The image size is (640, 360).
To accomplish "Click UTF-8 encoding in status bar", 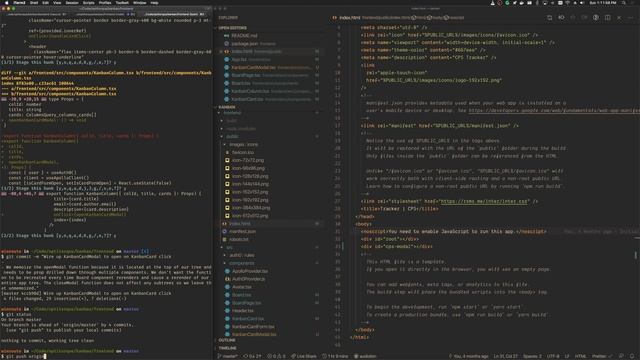I will tap(553, 356).
